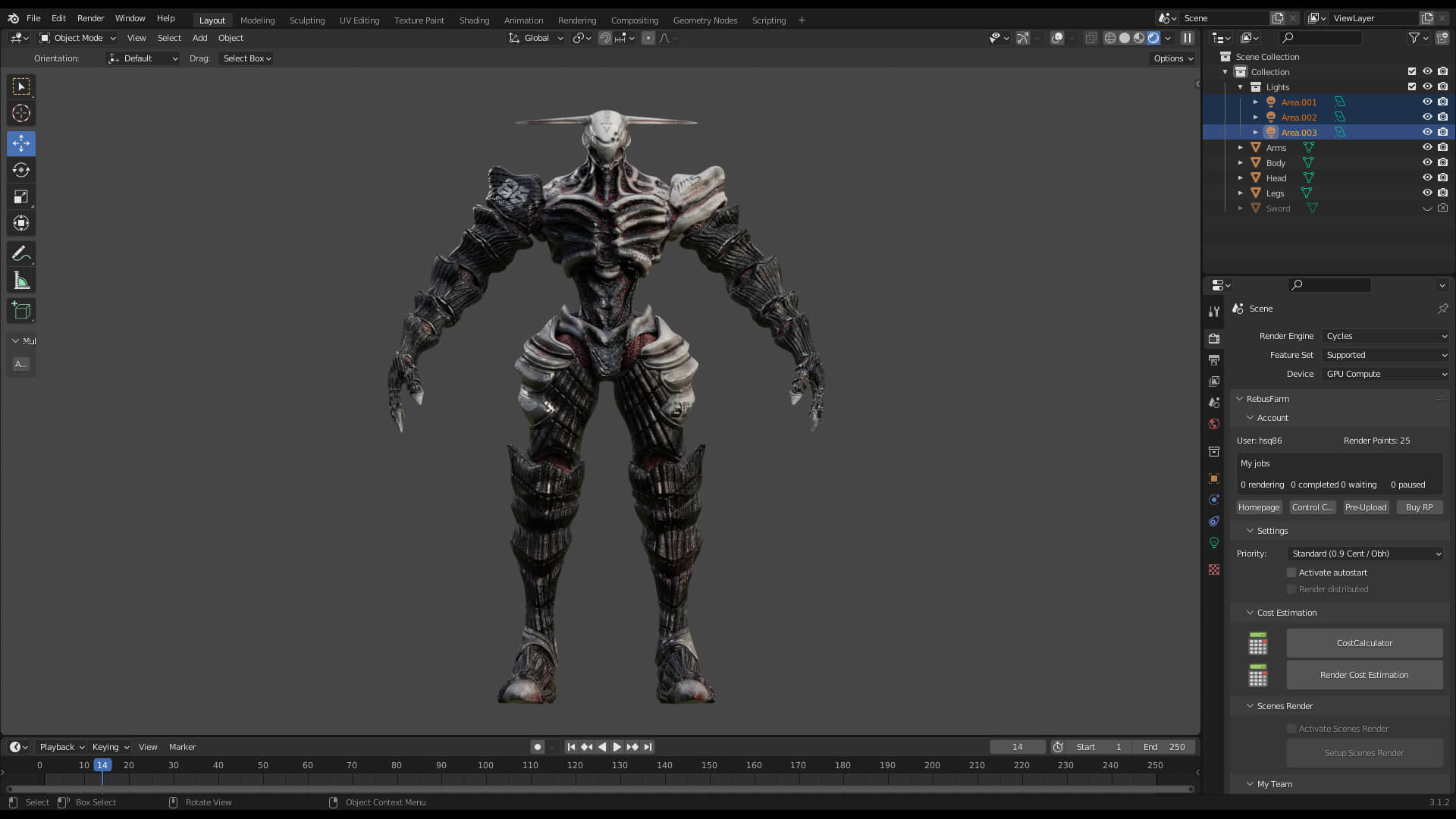The width and height of the screenshot is (1456, 819).
Task: Open the CostCalculator calculator icon
Action: (1258, 643)
